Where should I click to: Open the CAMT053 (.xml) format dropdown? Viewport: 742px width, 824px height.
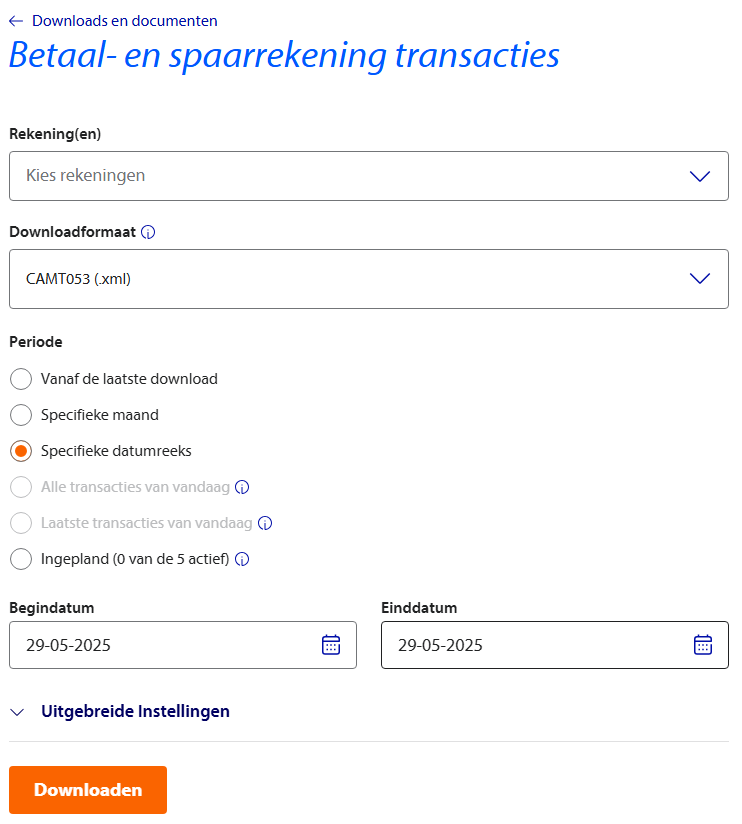pyautogui.click(x=368, y=279)
